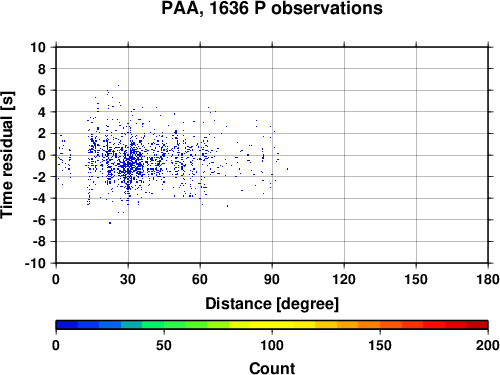This screenshot has height=375, width=500.
Task: Click the x-axis tick label 180
Action: pyautogui.click(x=488, y=279)
